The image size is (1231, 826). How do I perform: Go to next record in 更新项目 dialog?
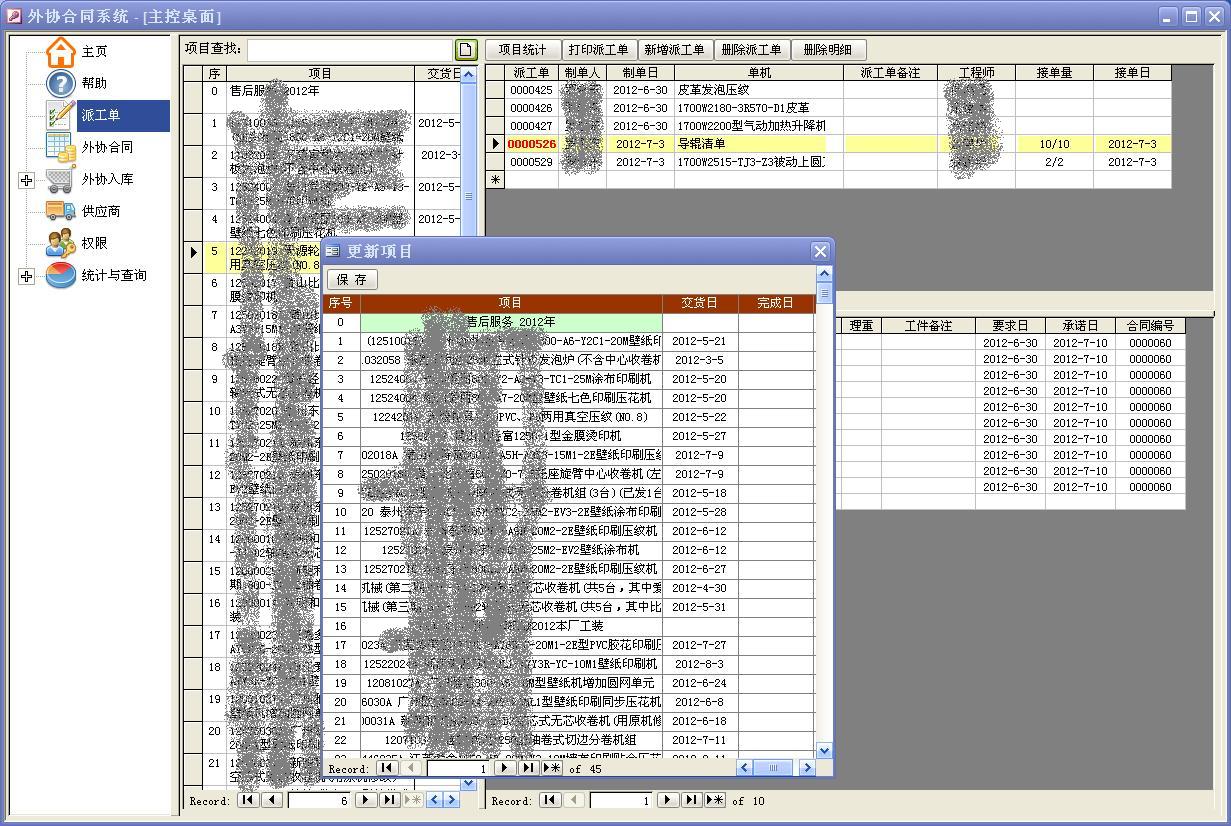507,768
